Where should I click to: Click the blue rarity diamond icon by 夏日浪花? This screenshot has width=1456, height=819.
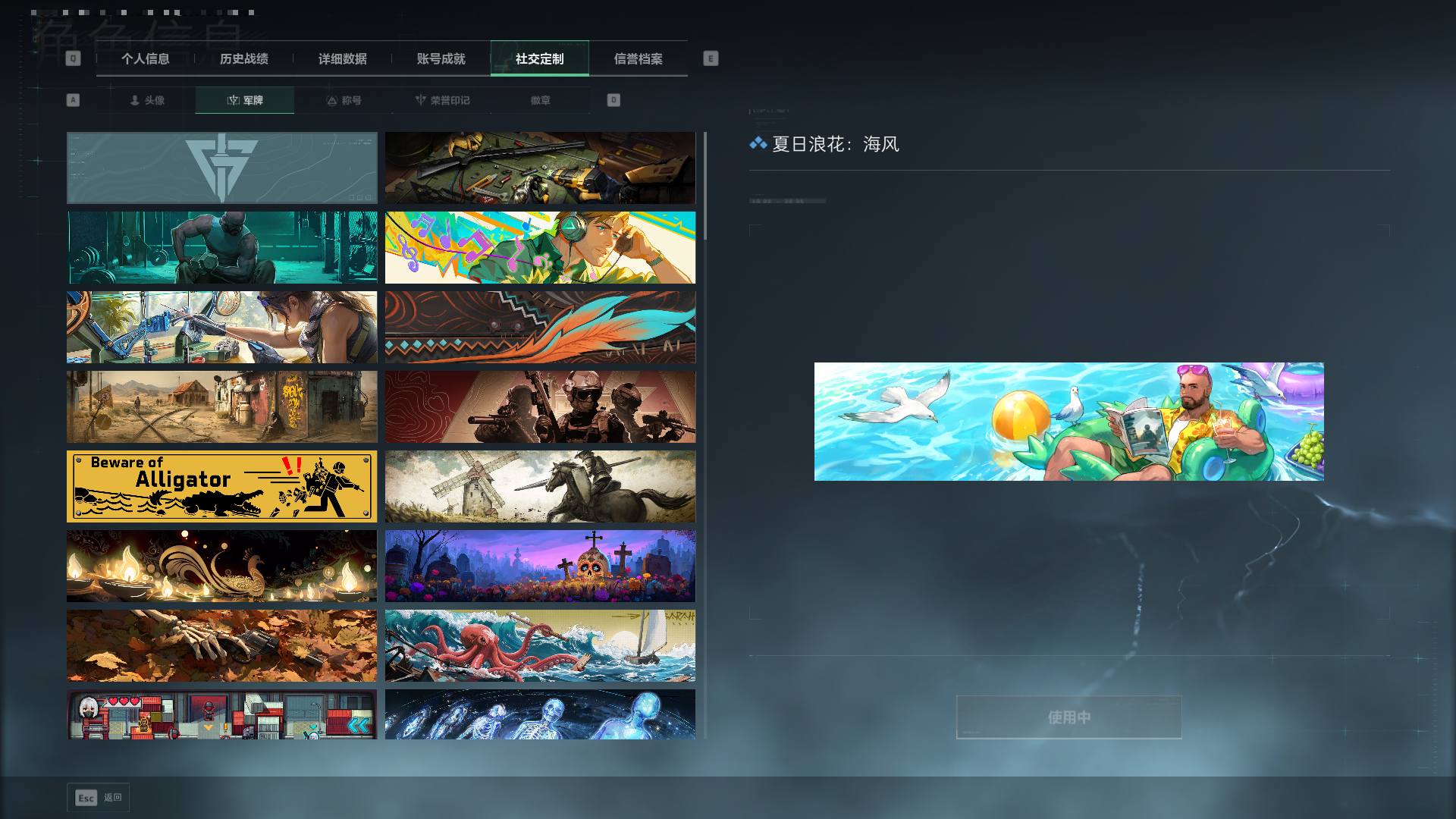point(758,143)
